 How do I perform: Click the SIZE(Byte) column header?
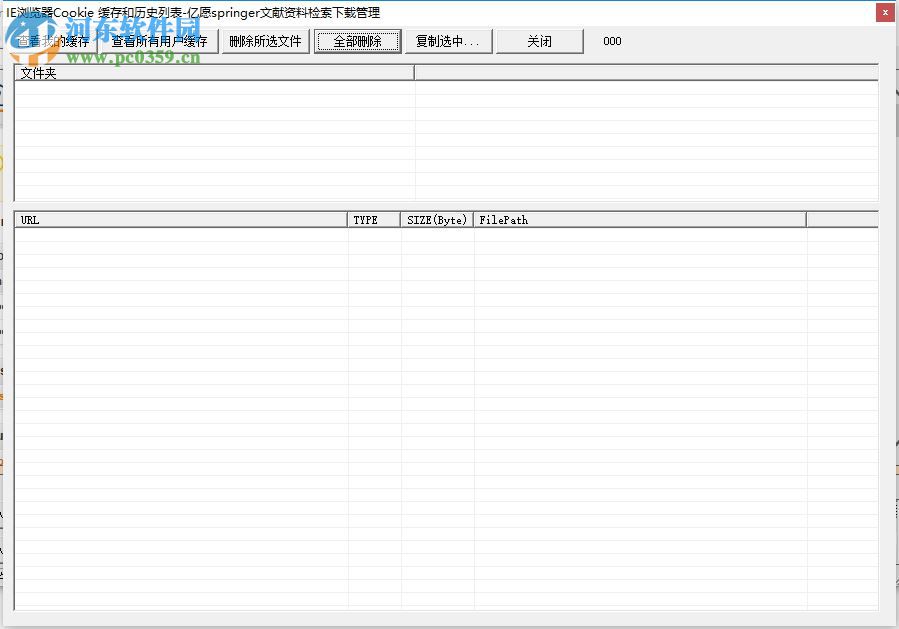(436, 219)
